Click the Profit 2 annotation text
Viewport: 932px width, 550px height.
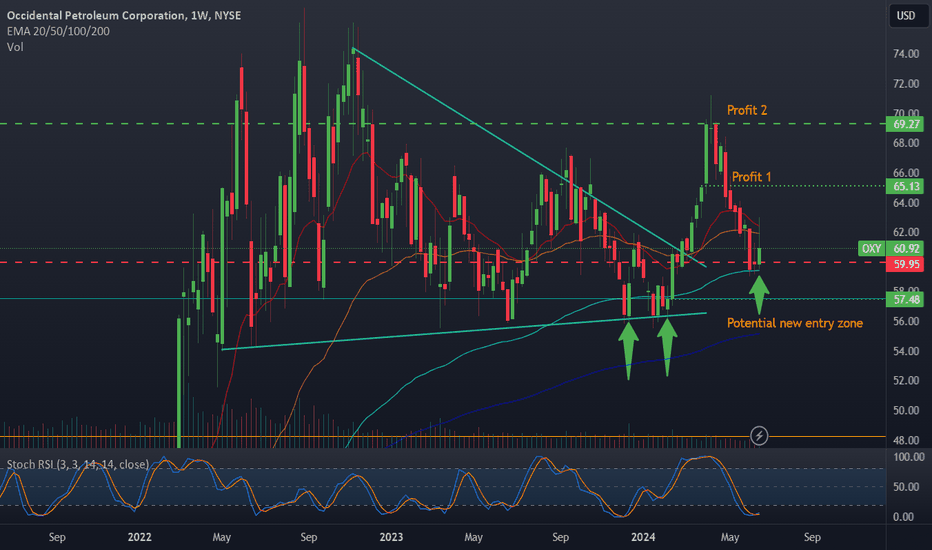[x=747, y=110]
